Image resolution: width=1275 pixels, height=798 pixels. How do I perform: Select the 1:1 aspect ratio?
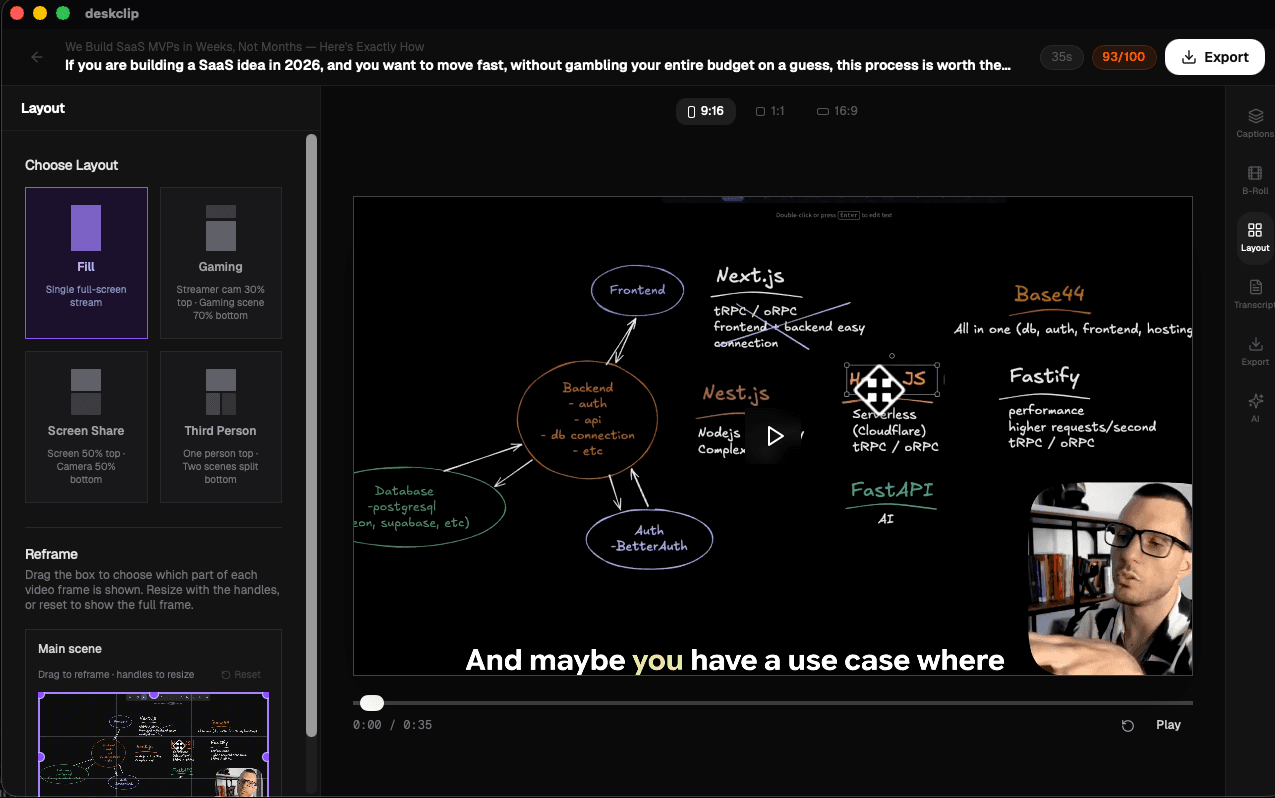(x=770, y=111)
